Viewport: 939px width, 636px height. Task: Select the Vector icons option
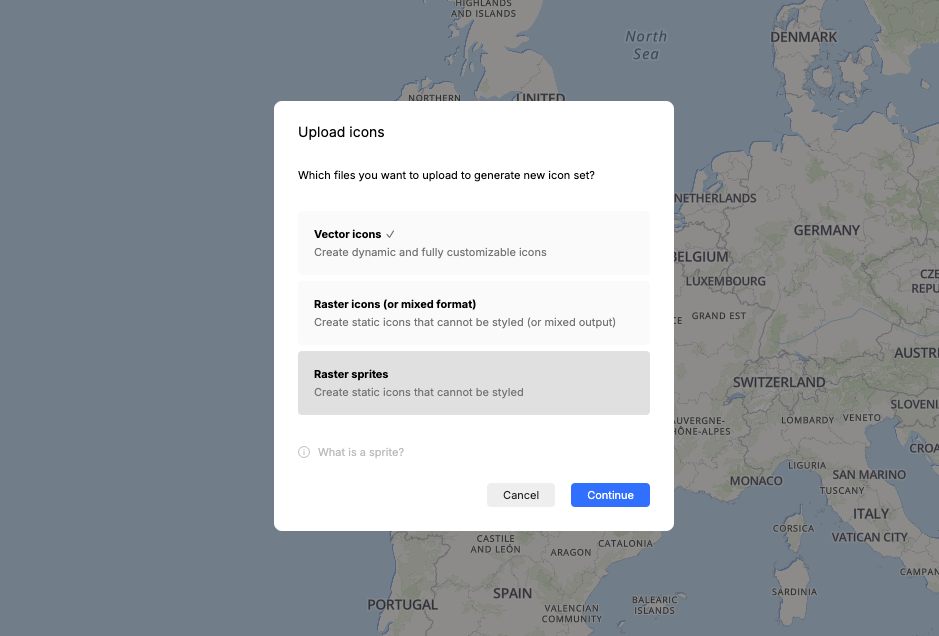tap(473, 243)
